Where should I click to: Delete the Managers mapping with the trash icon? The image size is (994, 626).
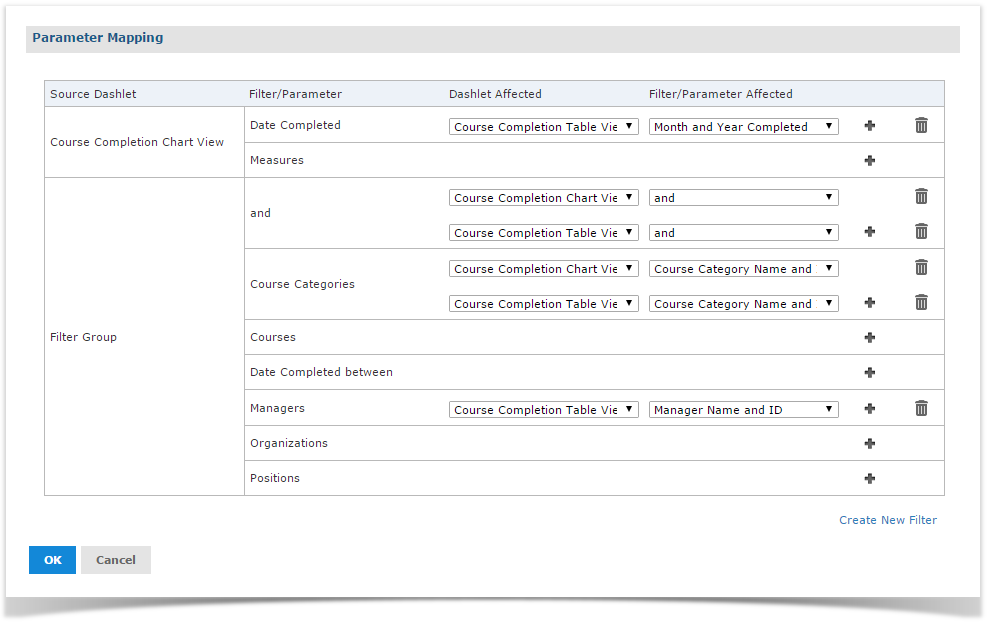pyautogui.click(x=921, y=408)
